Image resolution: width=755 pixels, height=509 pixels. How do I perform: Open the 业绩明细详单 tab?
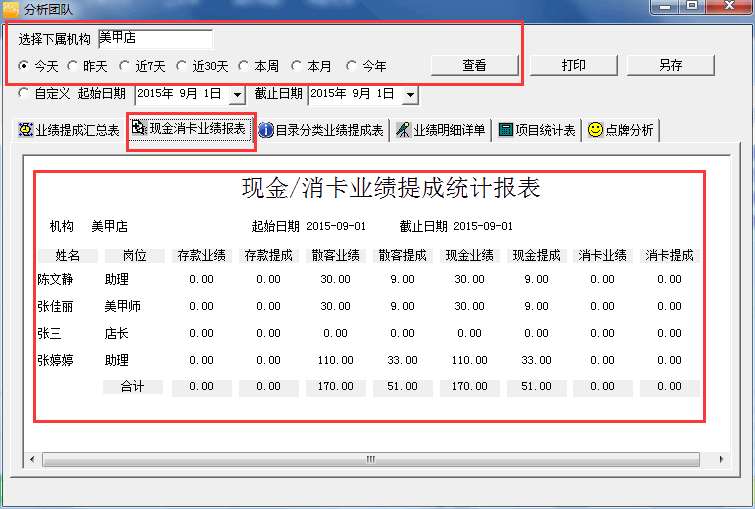[x=441, y=130]
